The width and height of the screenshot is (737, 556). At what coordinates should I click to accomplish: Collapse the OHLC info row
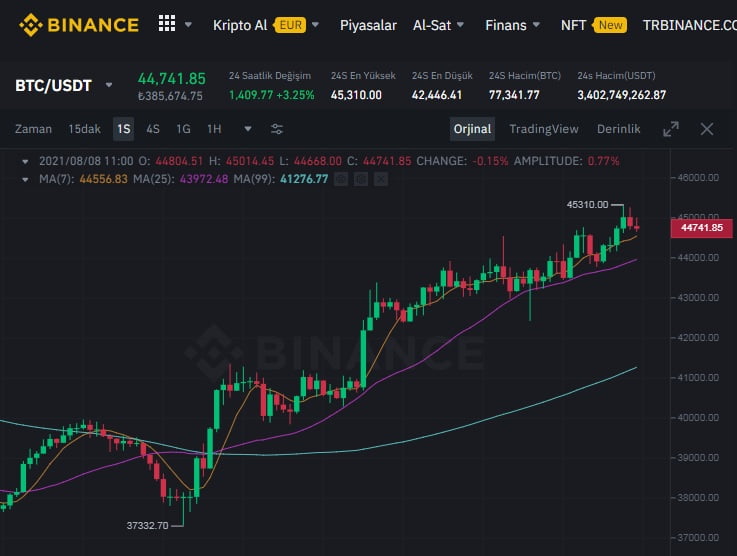[x=26, y=161]
